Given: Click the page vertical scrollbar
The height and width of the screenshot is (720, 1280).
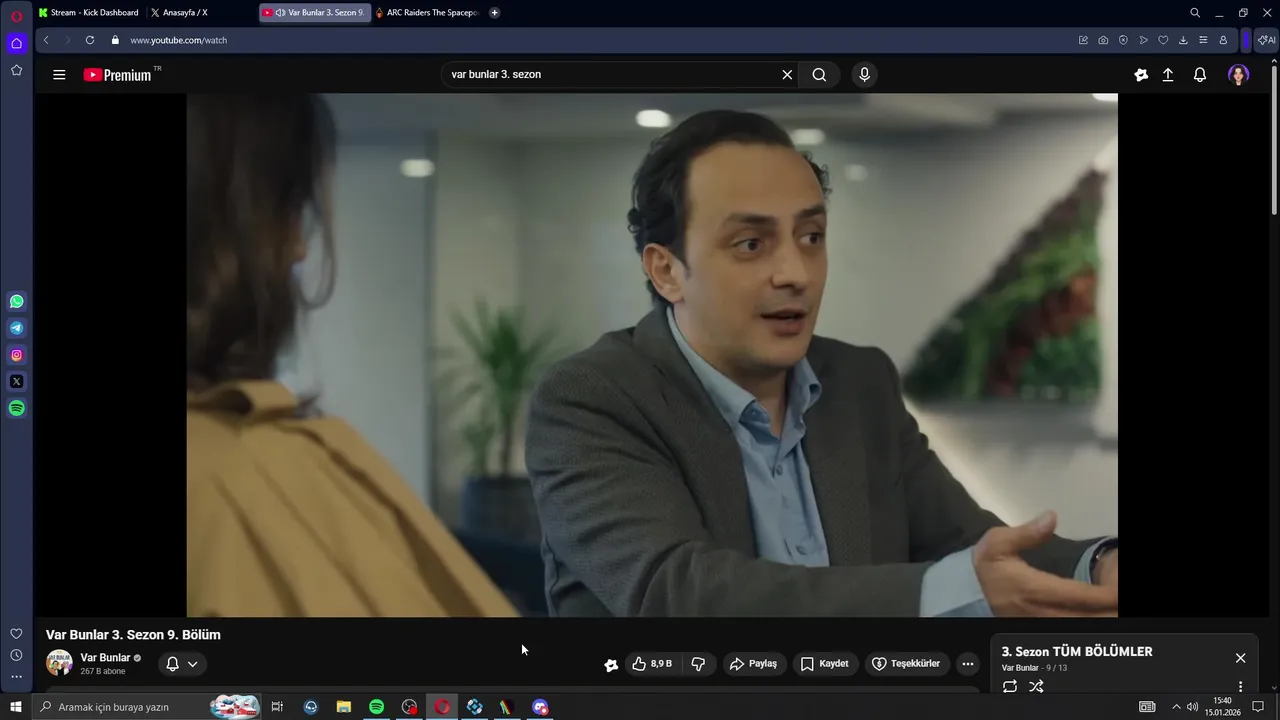Looking at the screenshot, I should tap(1274, 140).
